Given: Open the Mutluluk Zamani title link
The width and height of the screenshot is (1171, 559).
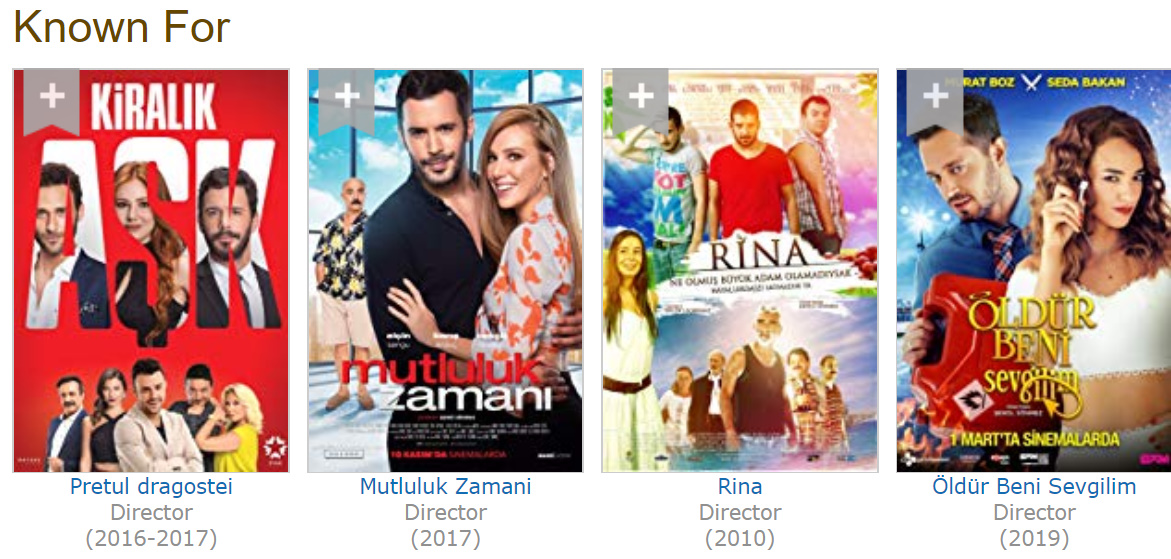Looking at the screenshot, I should pyautogui.click(x=445, y=487).
